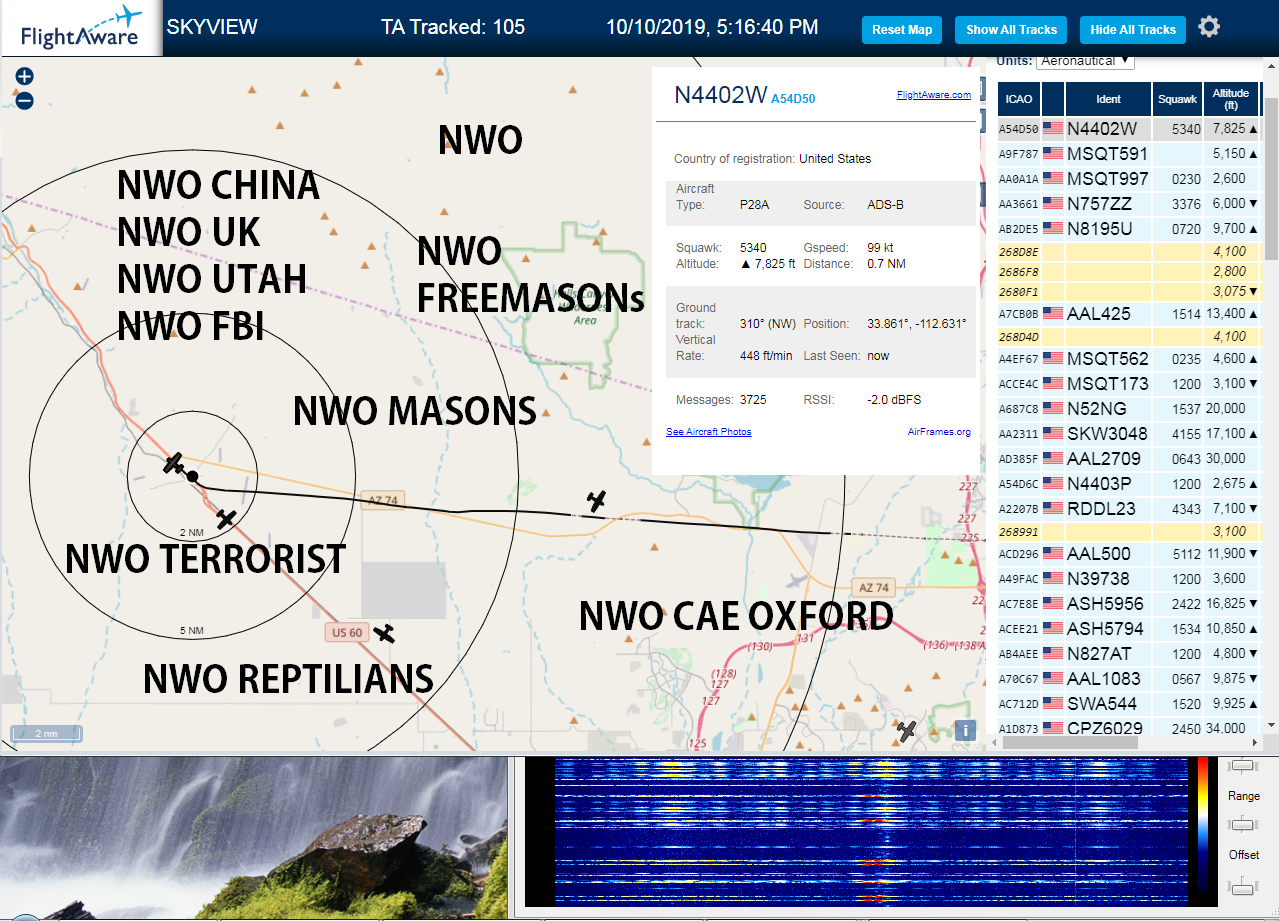Select the aircraft icon on the track near AZ 74
Image resolution: width=1279 pixels, height=921 pixels.
tap(597, 501)
